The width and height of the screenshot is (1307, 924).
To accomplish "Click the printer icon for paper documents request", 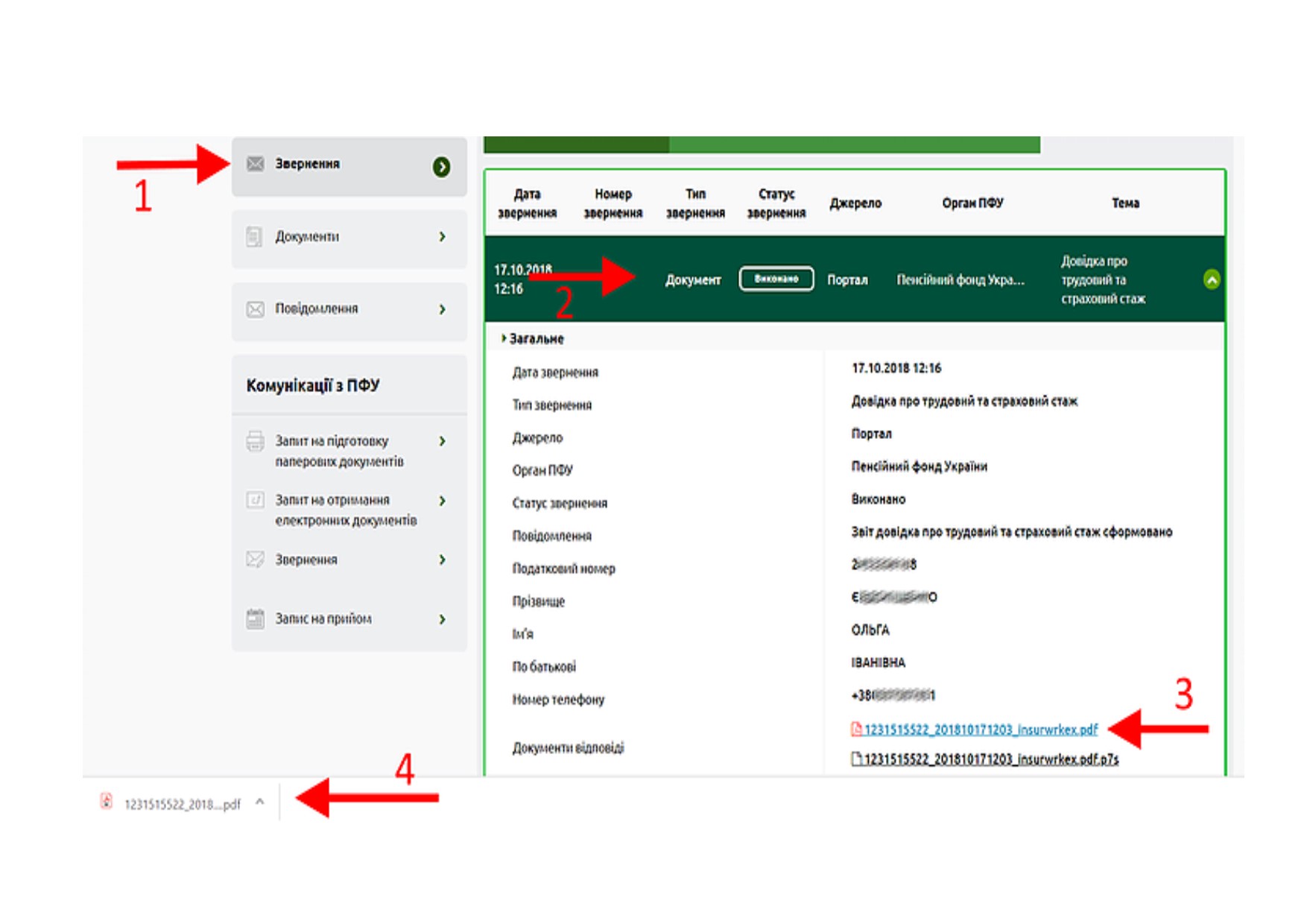I will [255, 441].
